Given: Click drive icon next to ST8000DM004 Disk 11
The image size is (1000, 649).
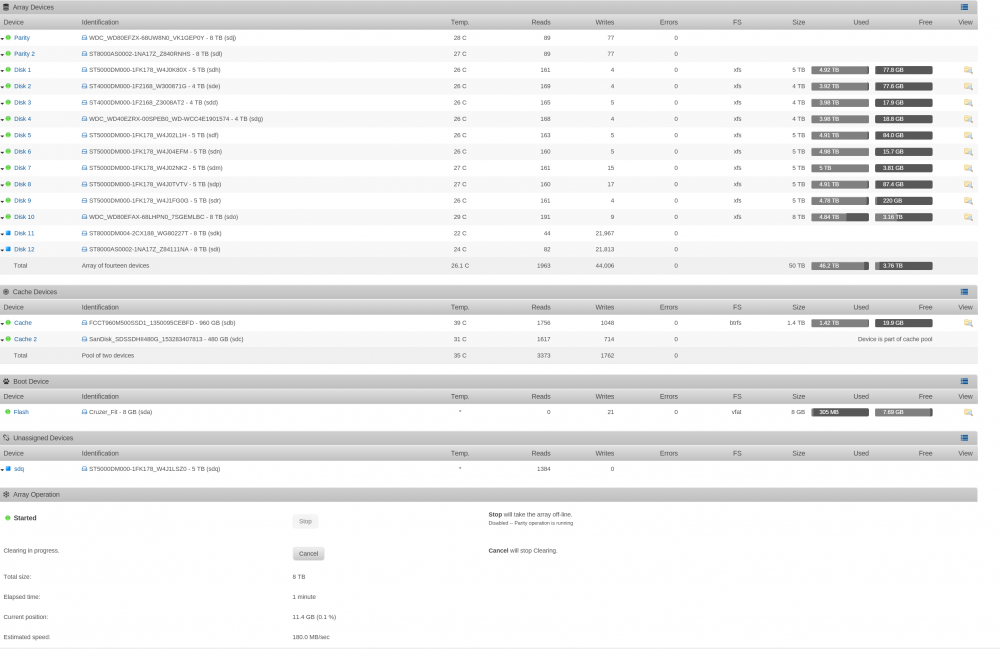Looking at the screenshot, I should point(84,233).
